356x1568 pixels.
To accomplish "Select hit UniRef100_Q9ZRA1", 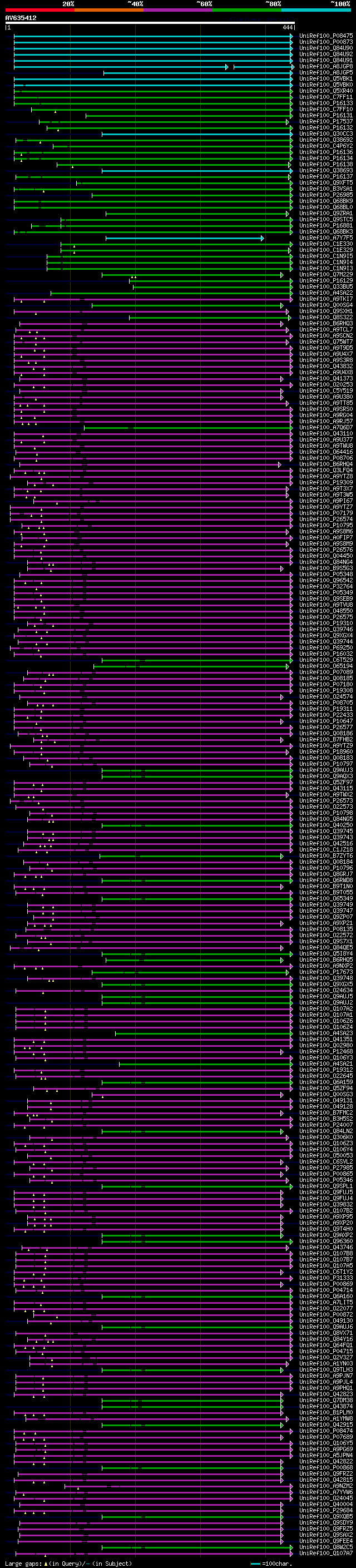I will (326, 213).
